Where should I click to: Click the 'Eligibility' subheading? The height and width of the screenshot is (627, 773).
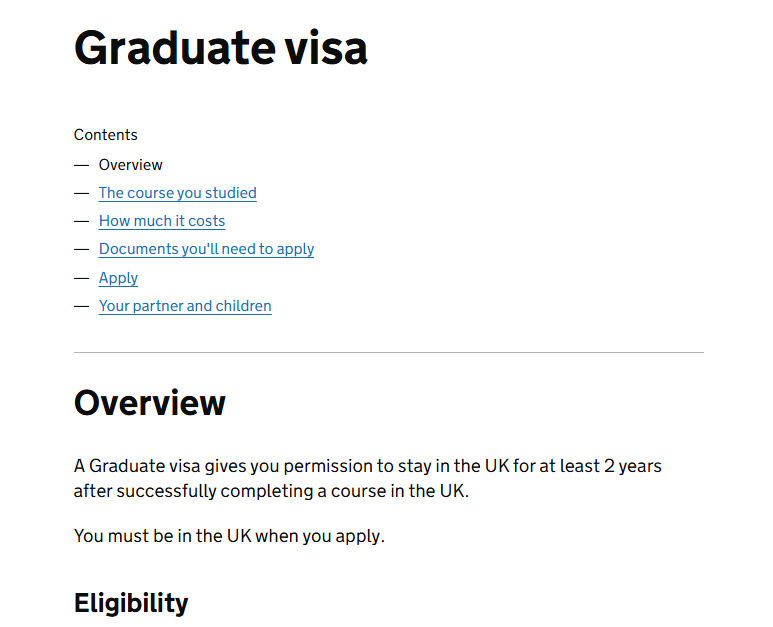click(x=131, y=603)
